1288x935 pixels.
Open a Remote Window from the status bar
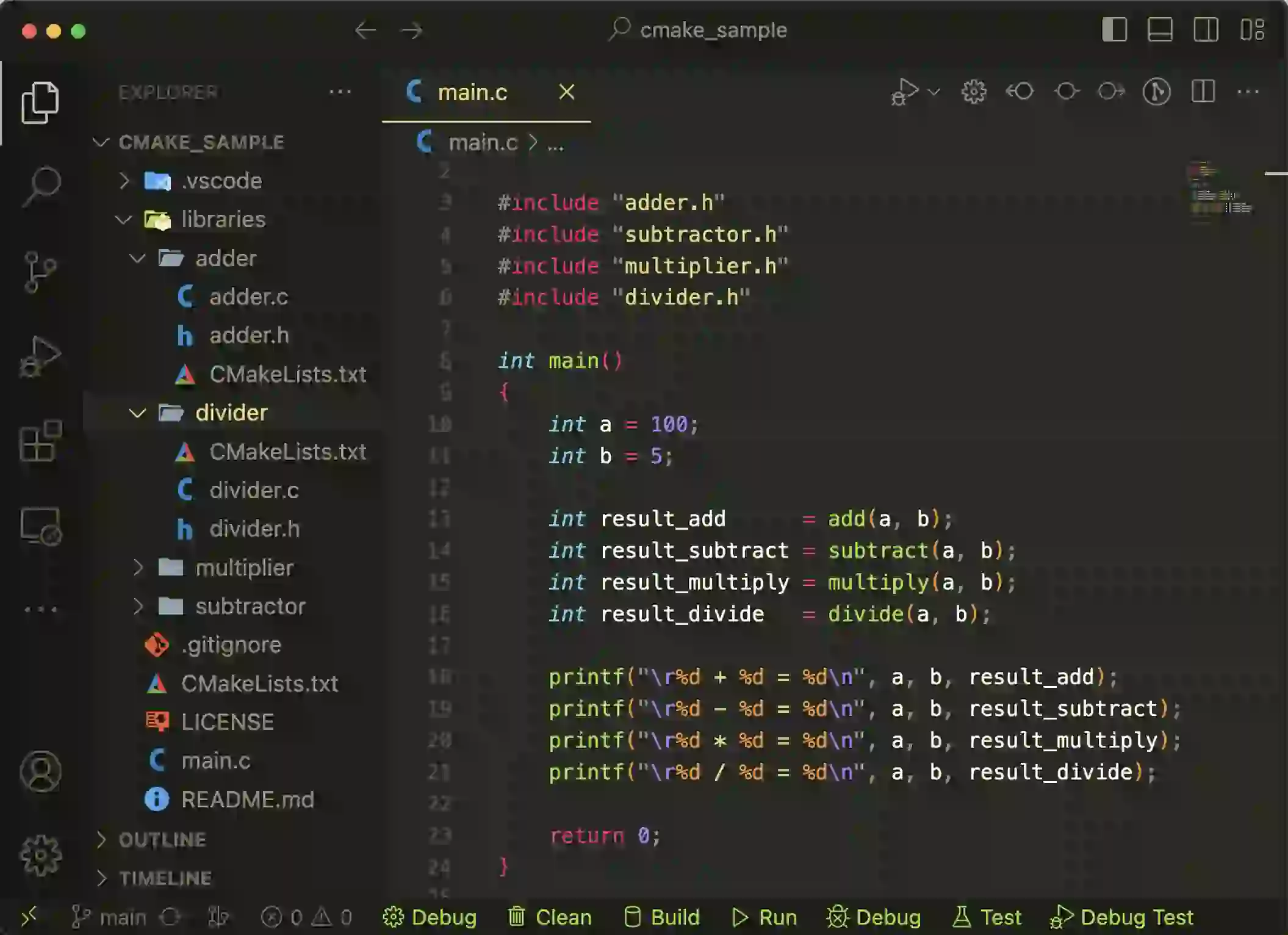[29, 916]
